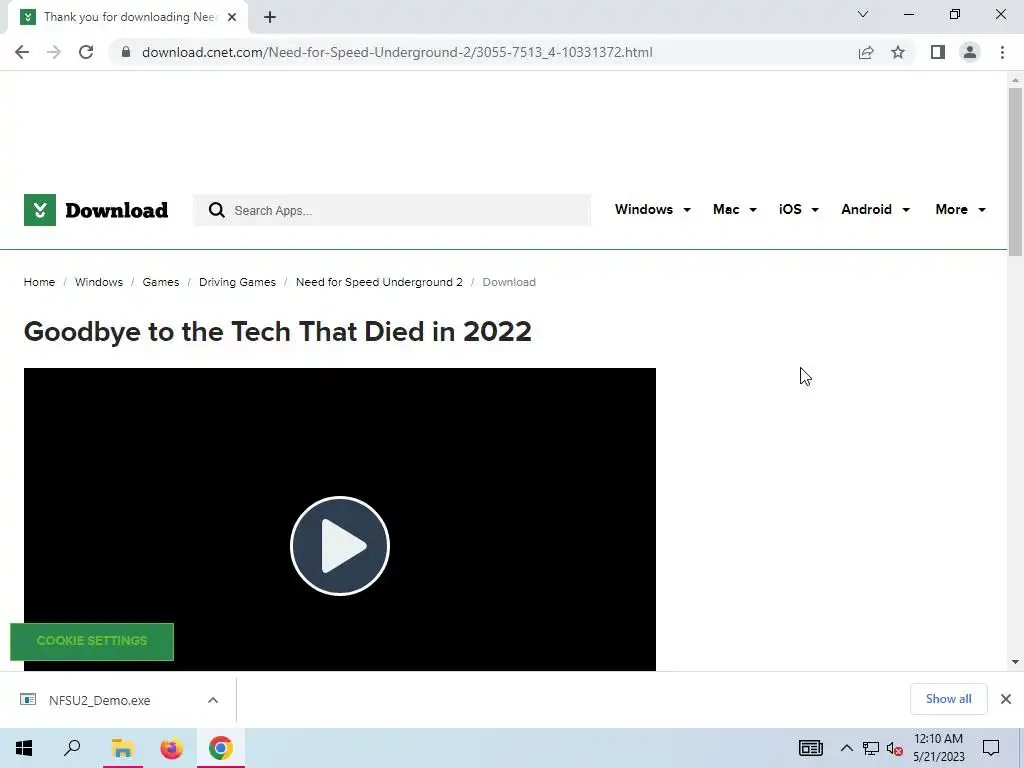Click the page vertical scrollbar thumb
This screenshot has height=768, width=1024.
[1015, 171]
